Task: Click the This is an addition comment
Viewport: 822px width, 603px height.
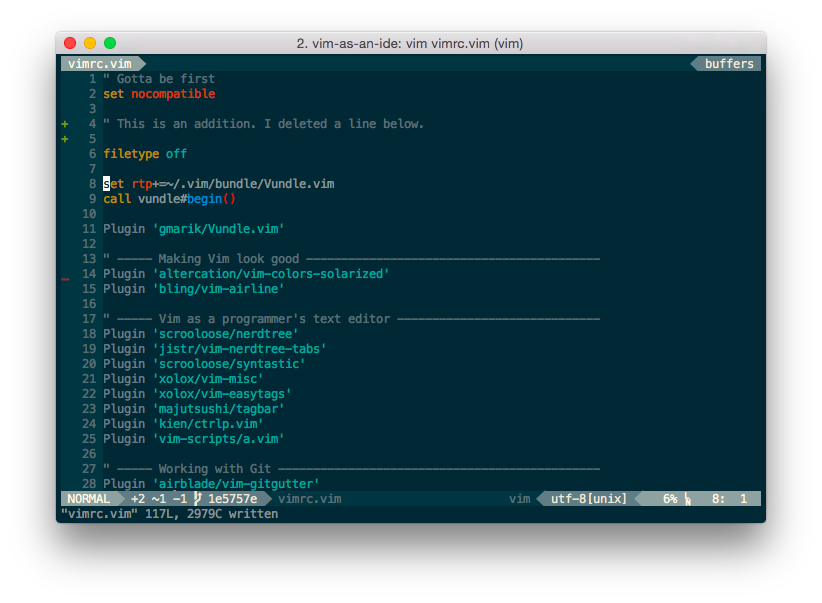Action: [x=263, y=124]
